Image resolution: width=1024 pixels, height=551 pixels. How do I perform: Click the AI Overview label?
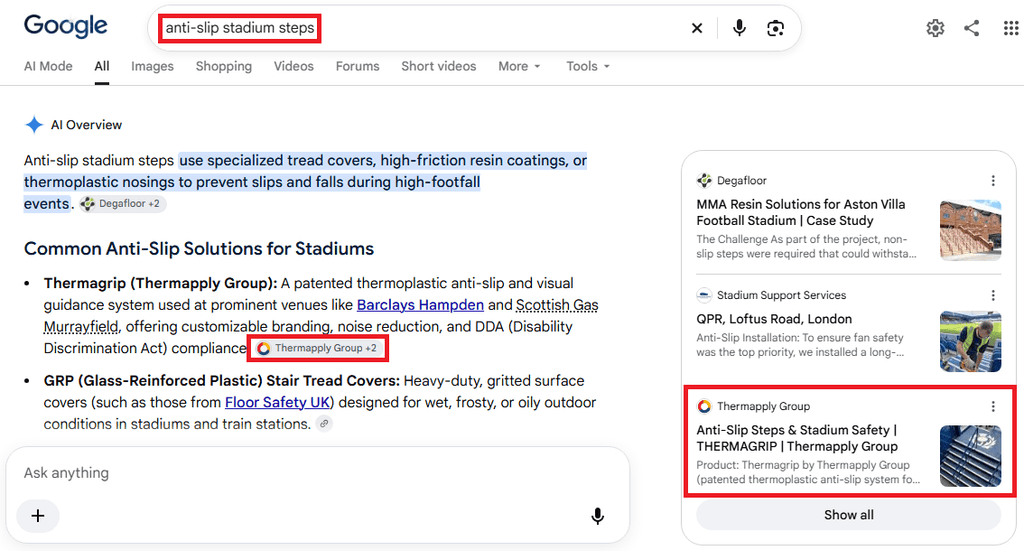coord(86,125)
